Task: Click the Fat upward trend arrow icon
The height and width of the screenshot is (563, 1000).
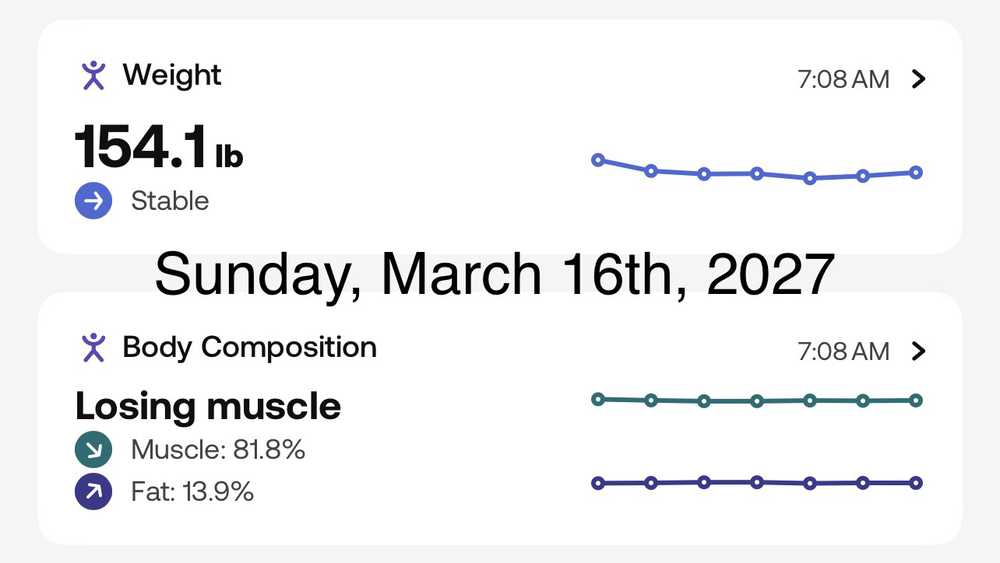Action: point(93,492)
